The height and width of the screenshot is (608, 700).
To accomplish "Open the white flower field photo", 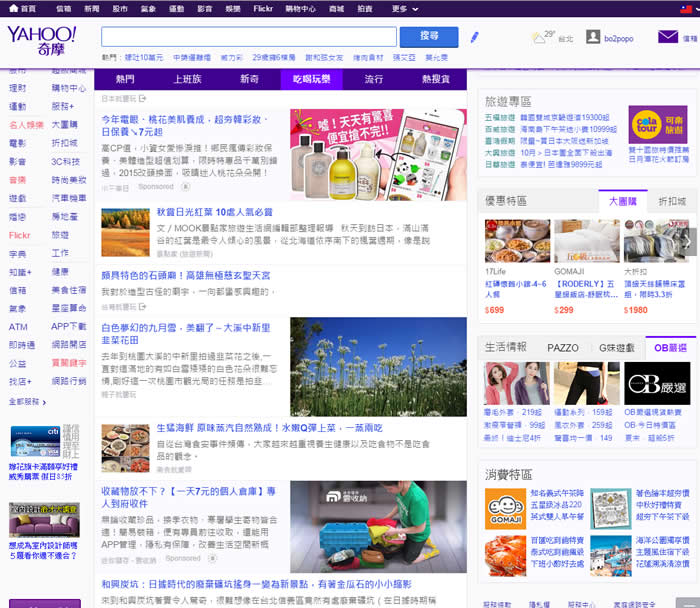I will point(378,366).
